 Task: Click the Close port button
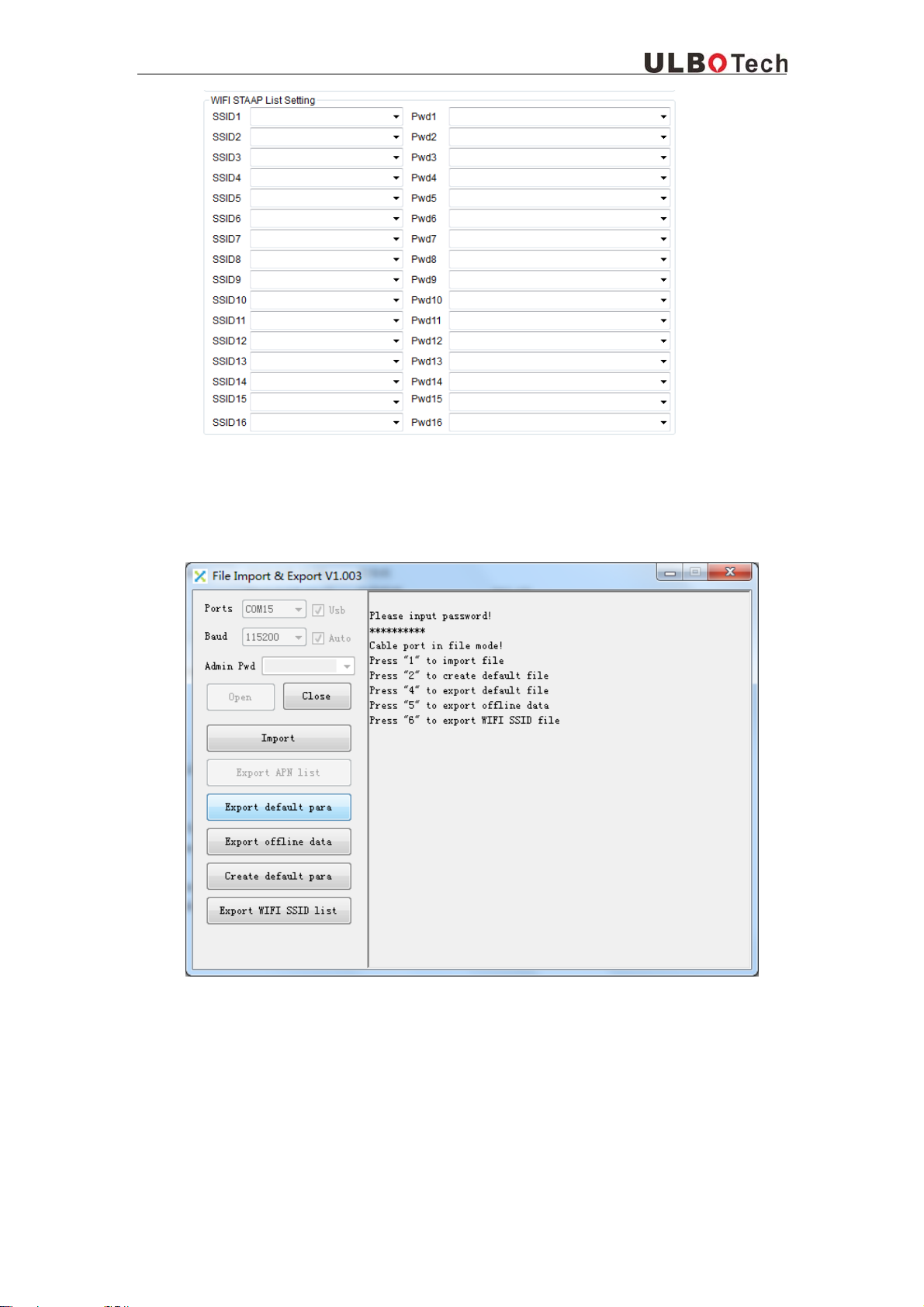click(x=317, y=697)
